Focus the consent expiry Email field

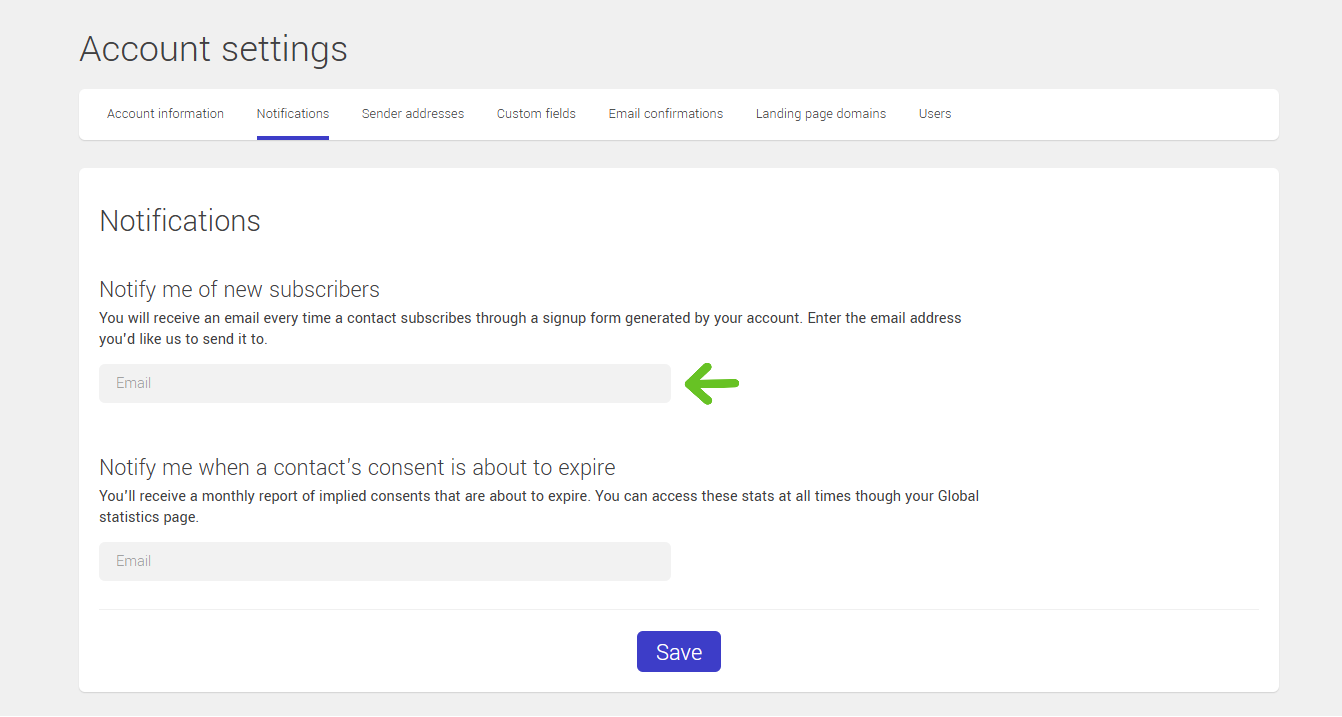(x=384, y=561)
